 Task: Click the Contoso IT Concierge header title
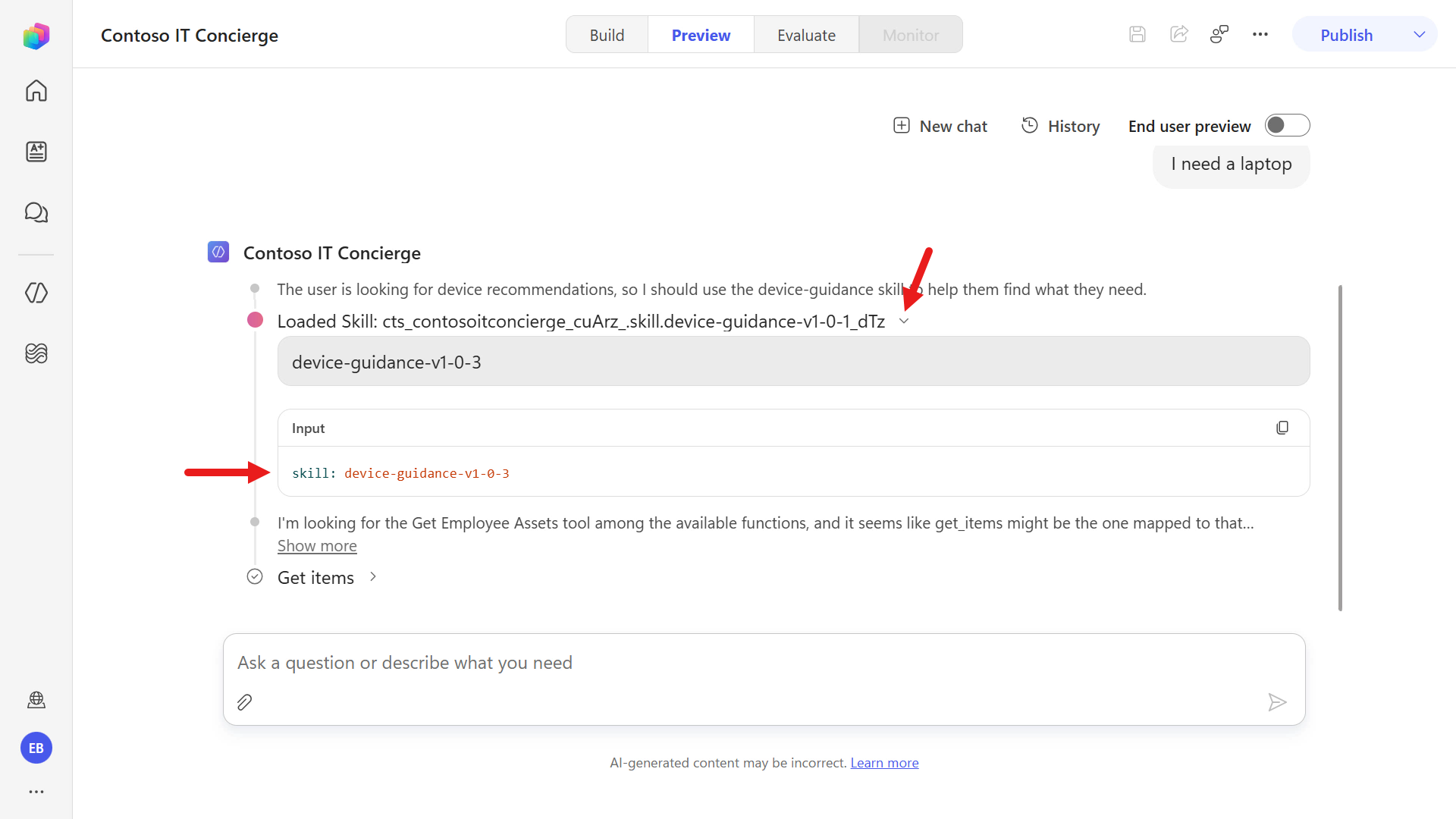[x=190, y=36]
